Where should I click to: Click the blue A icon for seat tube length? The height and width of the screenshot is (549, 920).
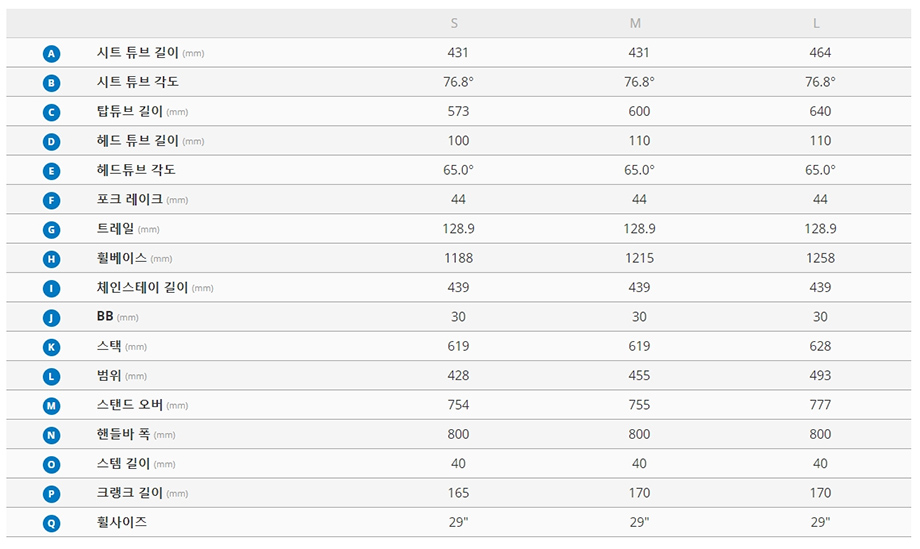click(52, 54)
